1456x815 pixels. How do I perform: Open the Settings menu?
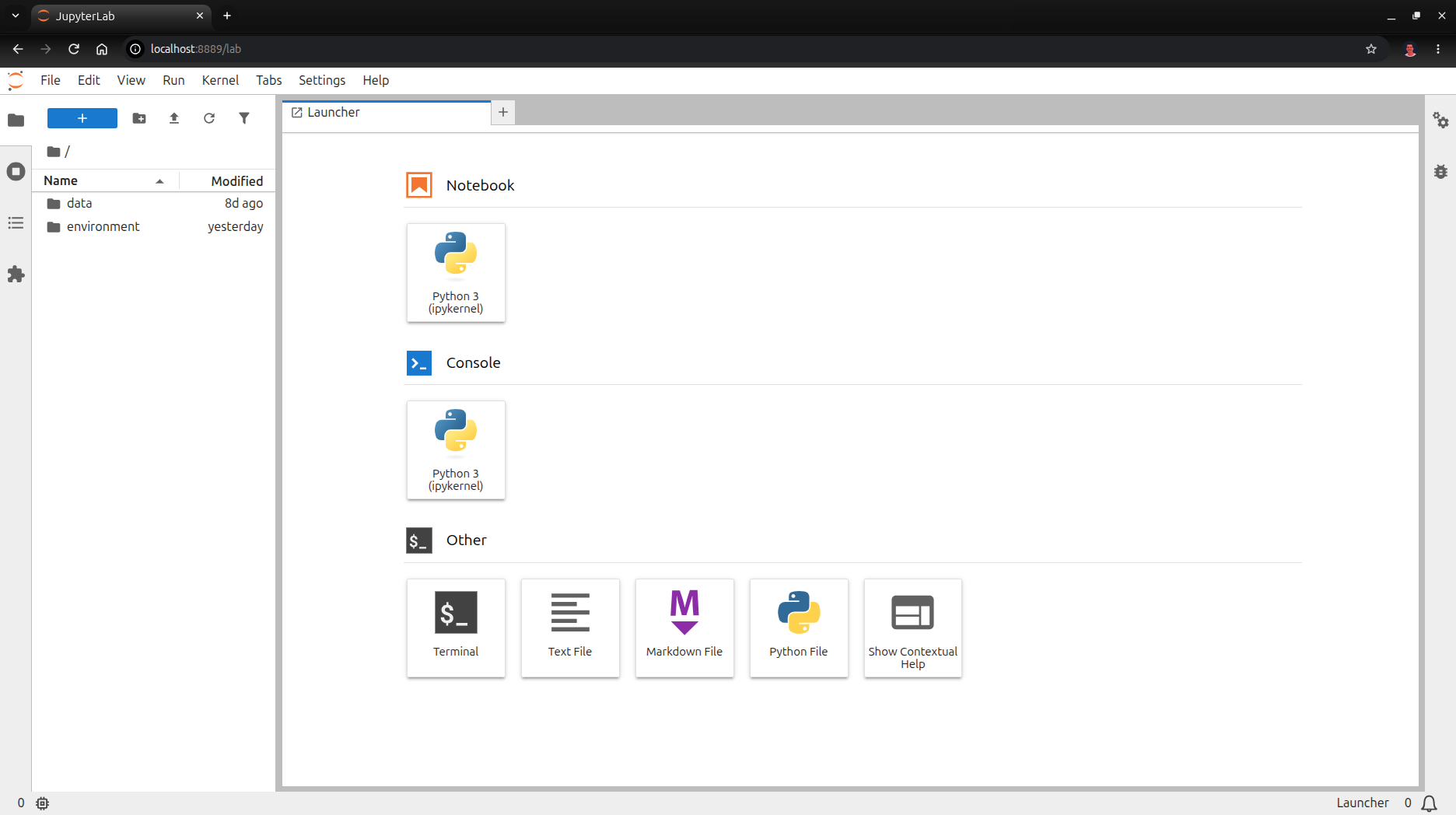point(322,80)
